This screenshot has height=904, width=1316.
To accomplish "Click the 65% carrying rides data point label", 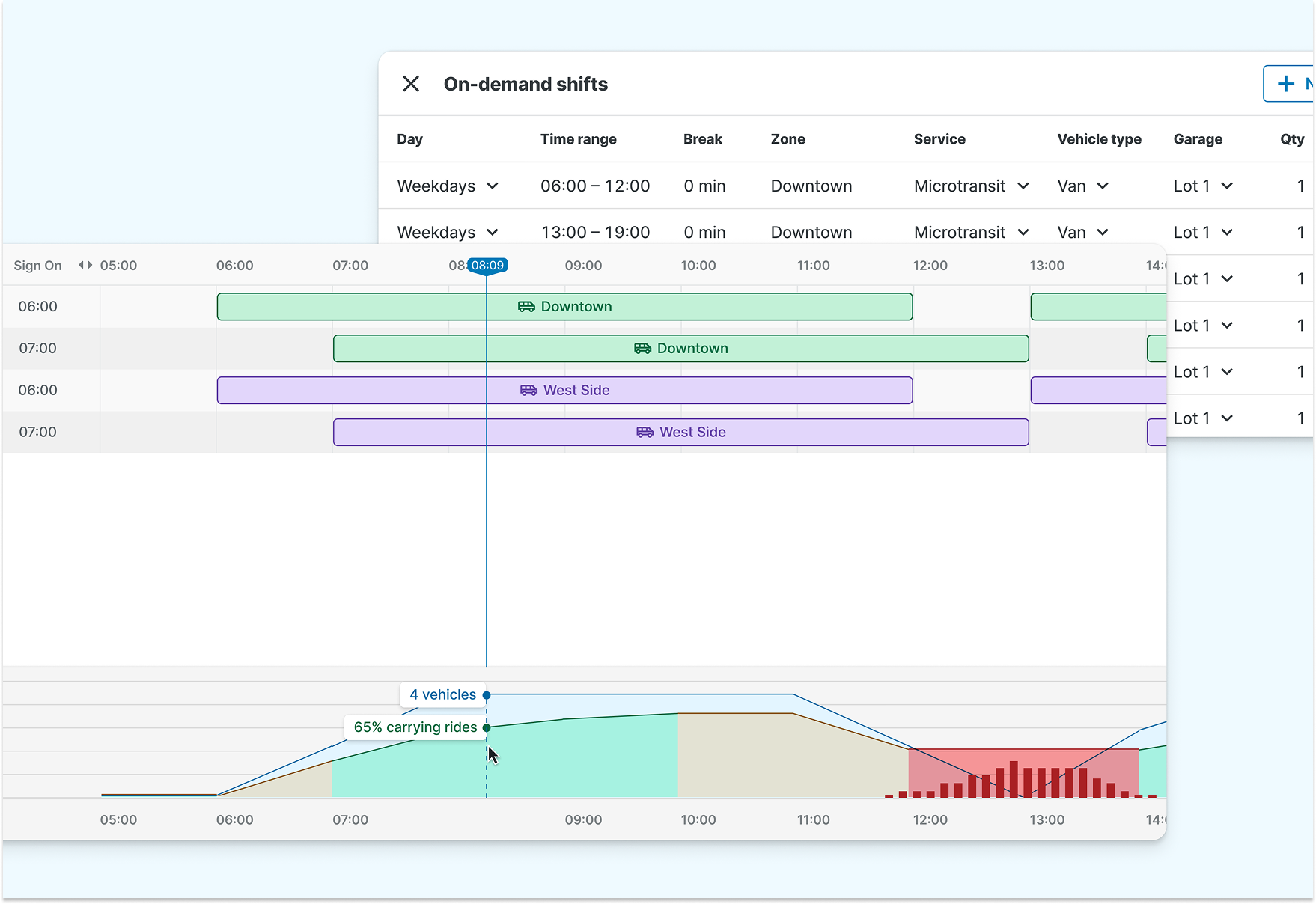I will [x=415, y=727].
